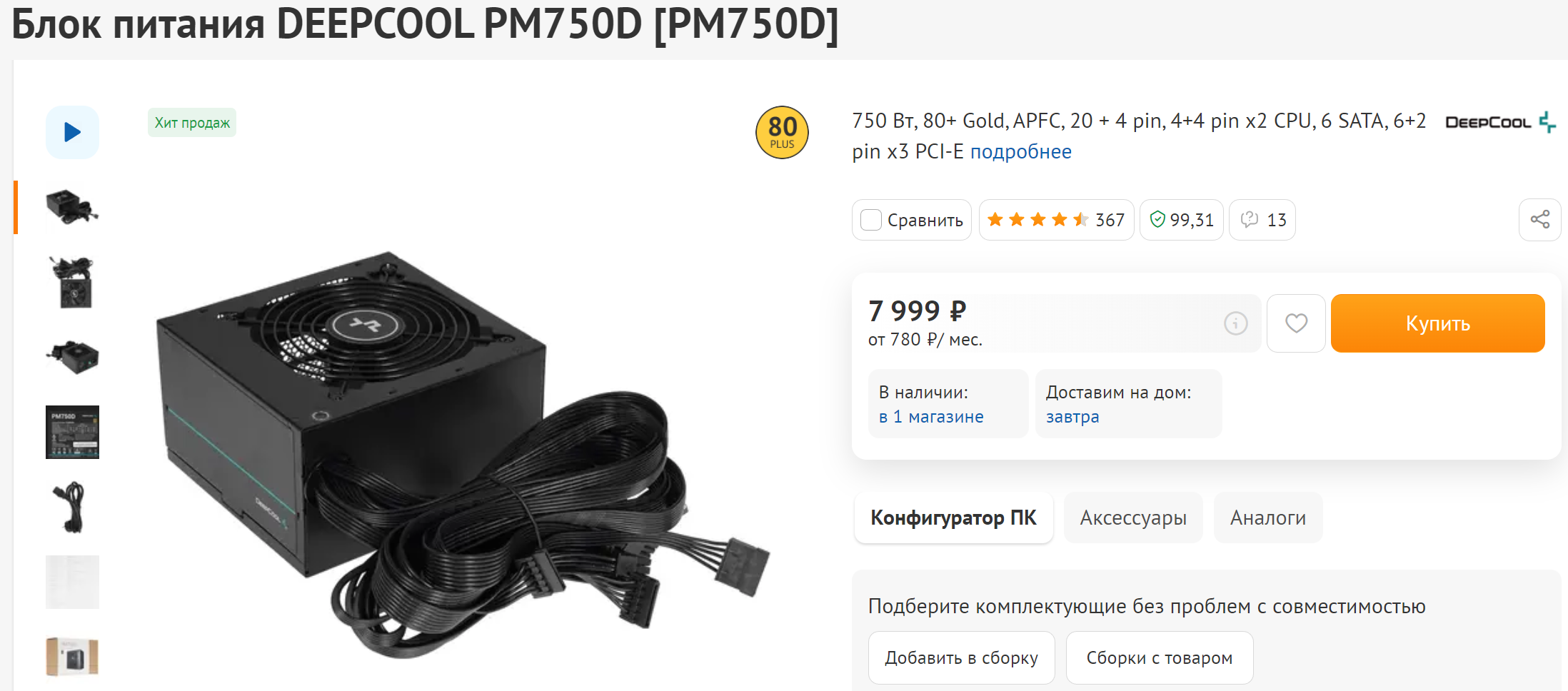Switch to the Аксессуары tab
This screenshot has height=691, width=1568.
coord(1133,518)
